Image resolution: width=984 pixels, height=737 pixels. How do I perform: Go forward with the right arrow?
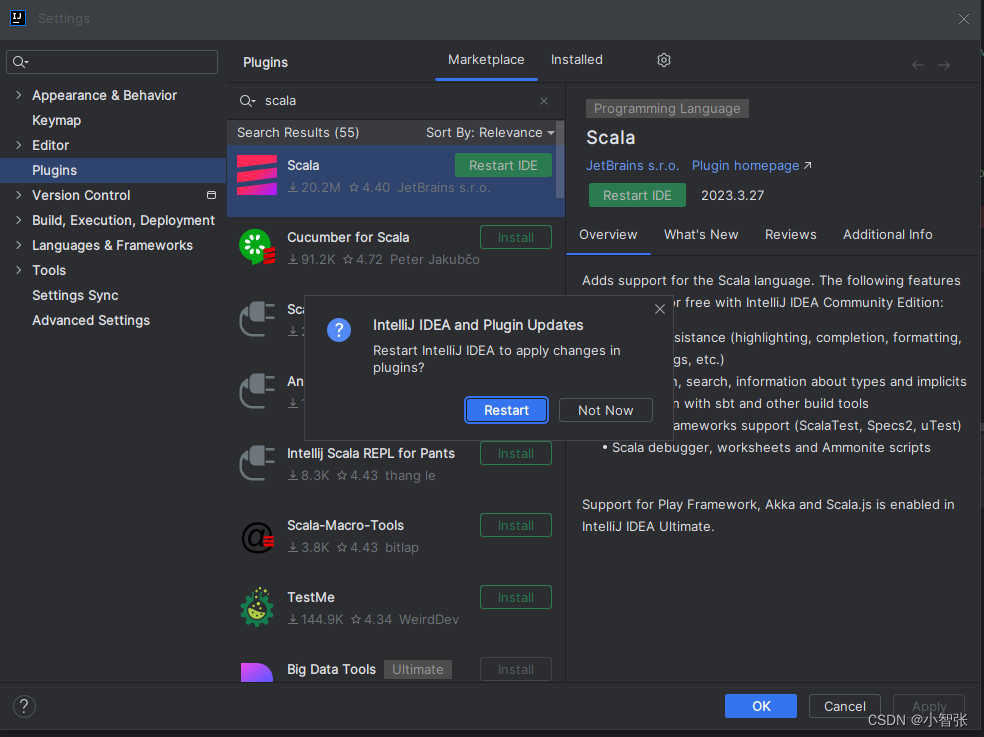pos(944,65)
